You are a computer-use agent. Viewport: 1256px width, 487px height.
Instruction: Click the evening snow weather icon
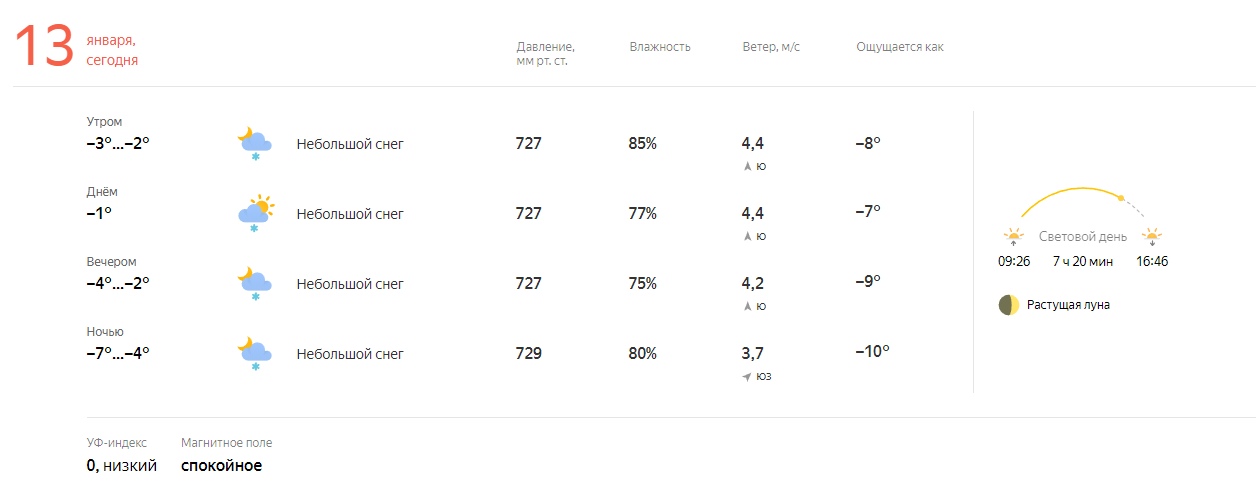coord(254,283)
